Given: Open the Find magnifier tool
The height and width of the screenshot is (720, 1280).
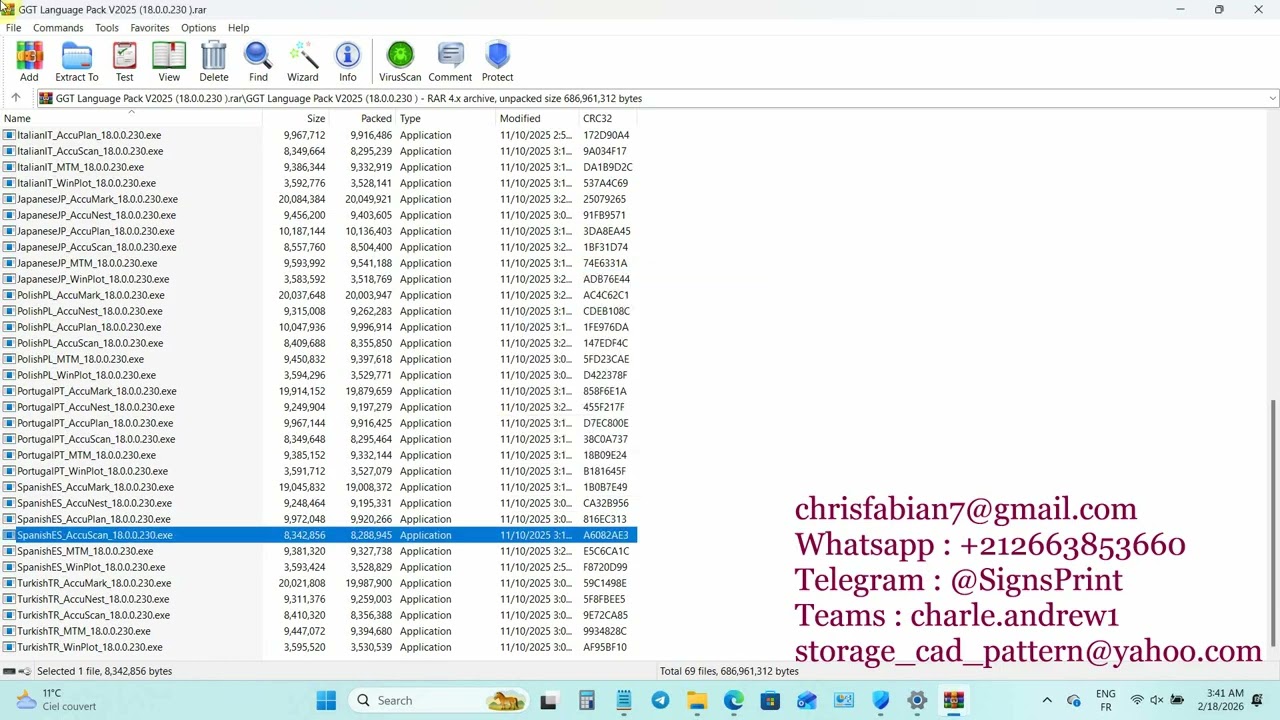Looking at the screenshot, I should (x=258, y=62).
